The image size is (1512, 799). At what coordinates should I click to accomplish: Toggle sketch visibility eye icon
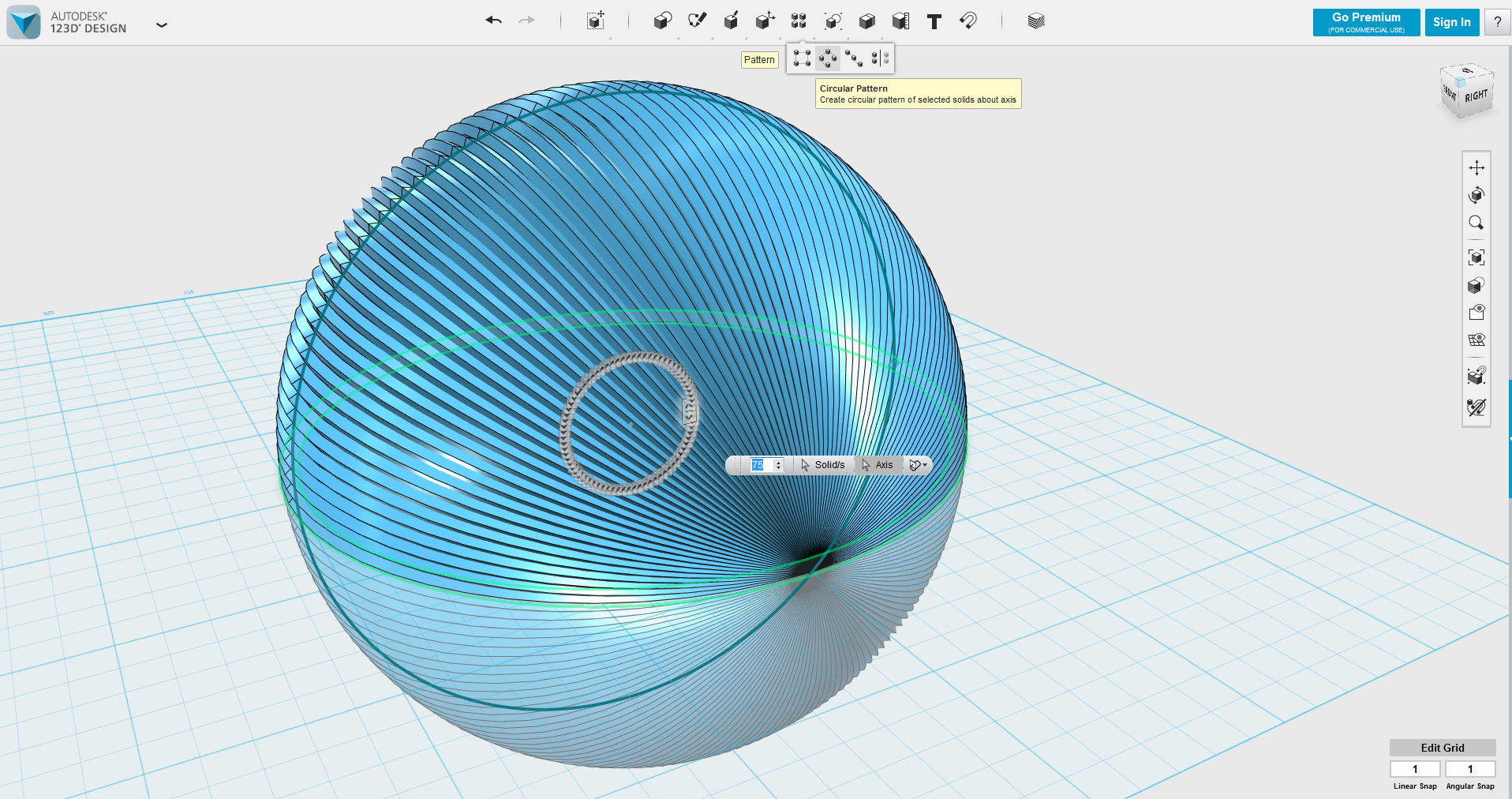coord(1476,313)
